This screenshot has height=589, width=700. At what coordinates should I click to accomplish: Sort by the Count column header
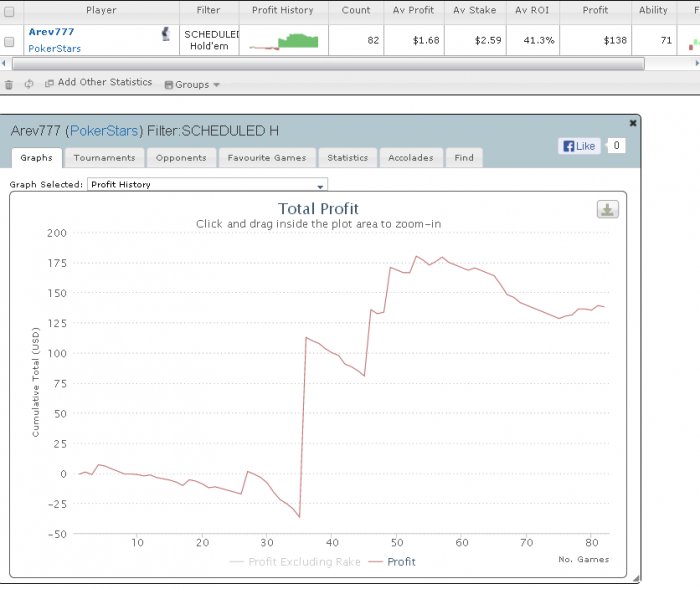pyautogui.click(x=356, y=10)
